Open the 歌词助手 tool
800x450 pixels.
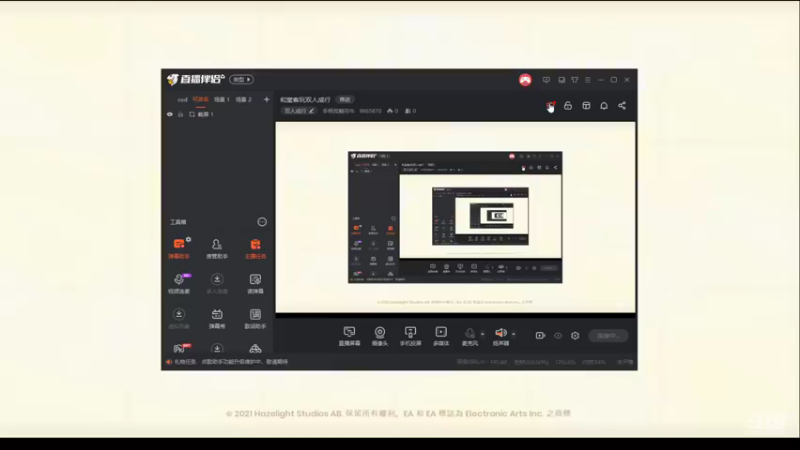click(x=255, y=318)
